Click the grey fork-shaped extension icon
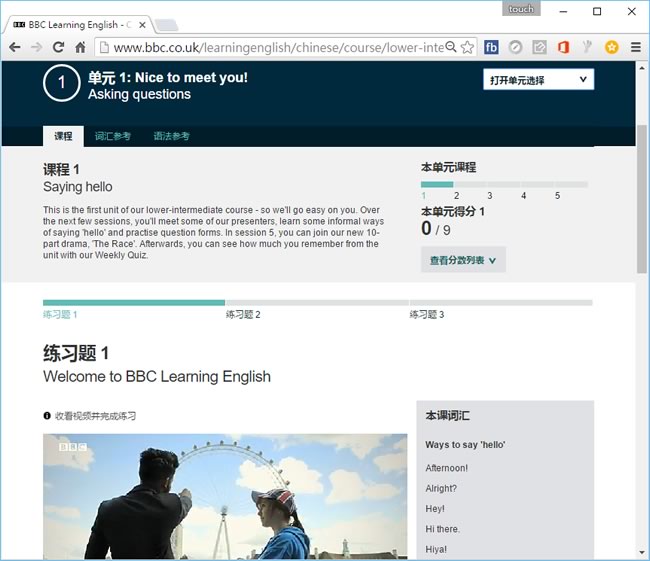Viewport: 650px width, 561px height. (x=587, y=47)
